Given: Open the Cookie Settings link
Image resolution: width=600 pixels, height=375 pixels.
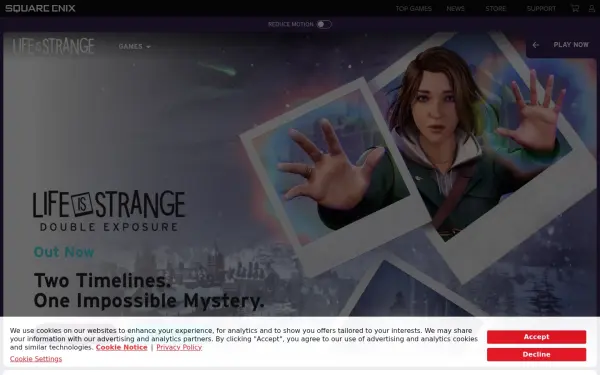Looking at the screenshot, I should [36, 359].
